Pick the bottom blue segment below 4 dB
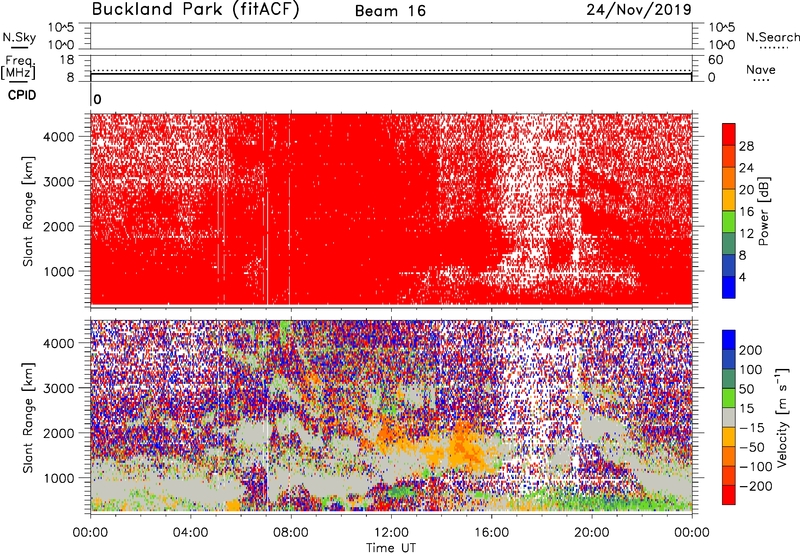This screenshot has width=800, height=554. click(x=729, y=287)
